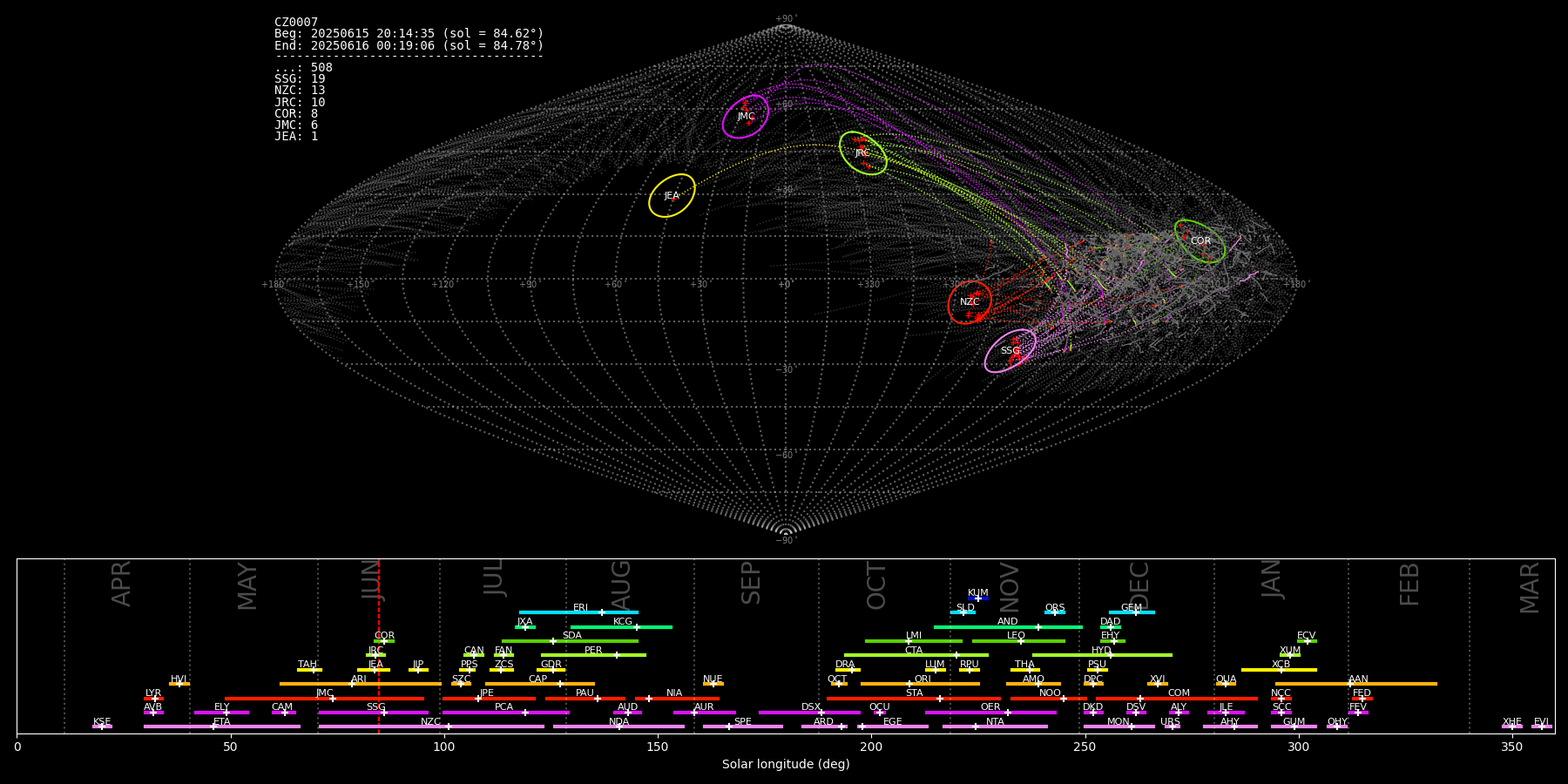Click the DEC month label

point(1139,585)
